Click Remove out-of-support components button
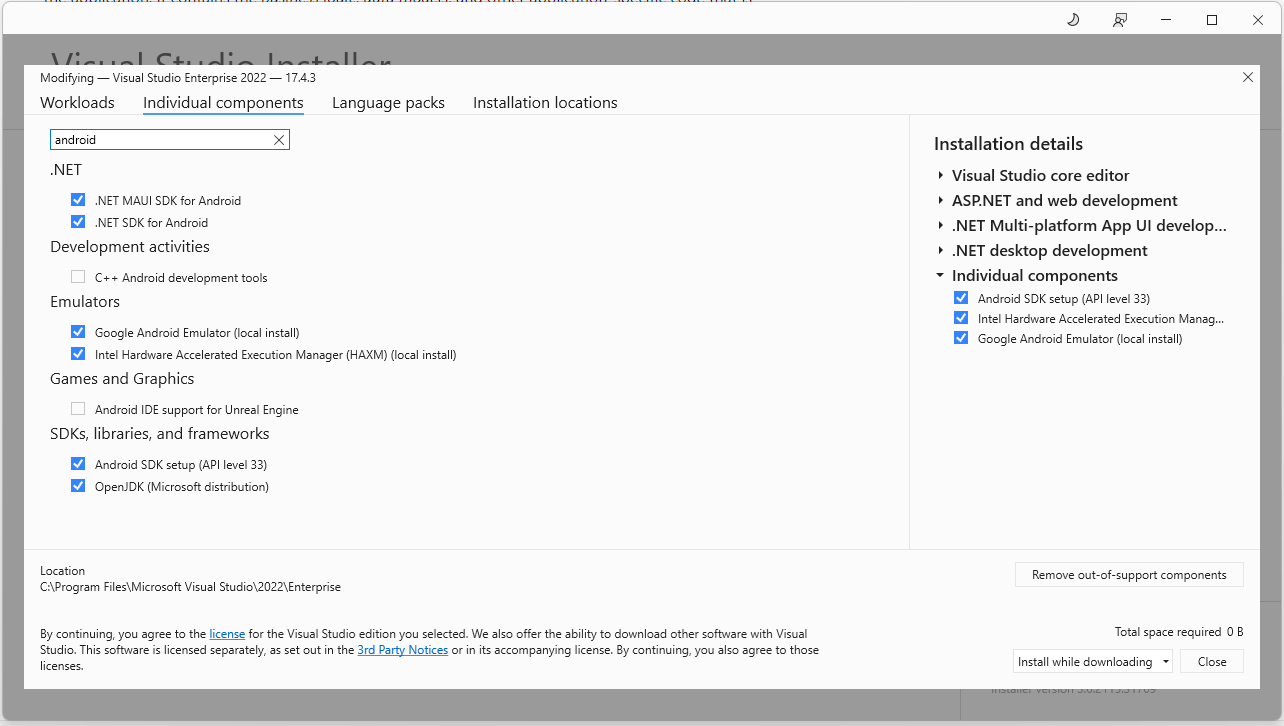Screen dimensions: 1284x726 1129,575
